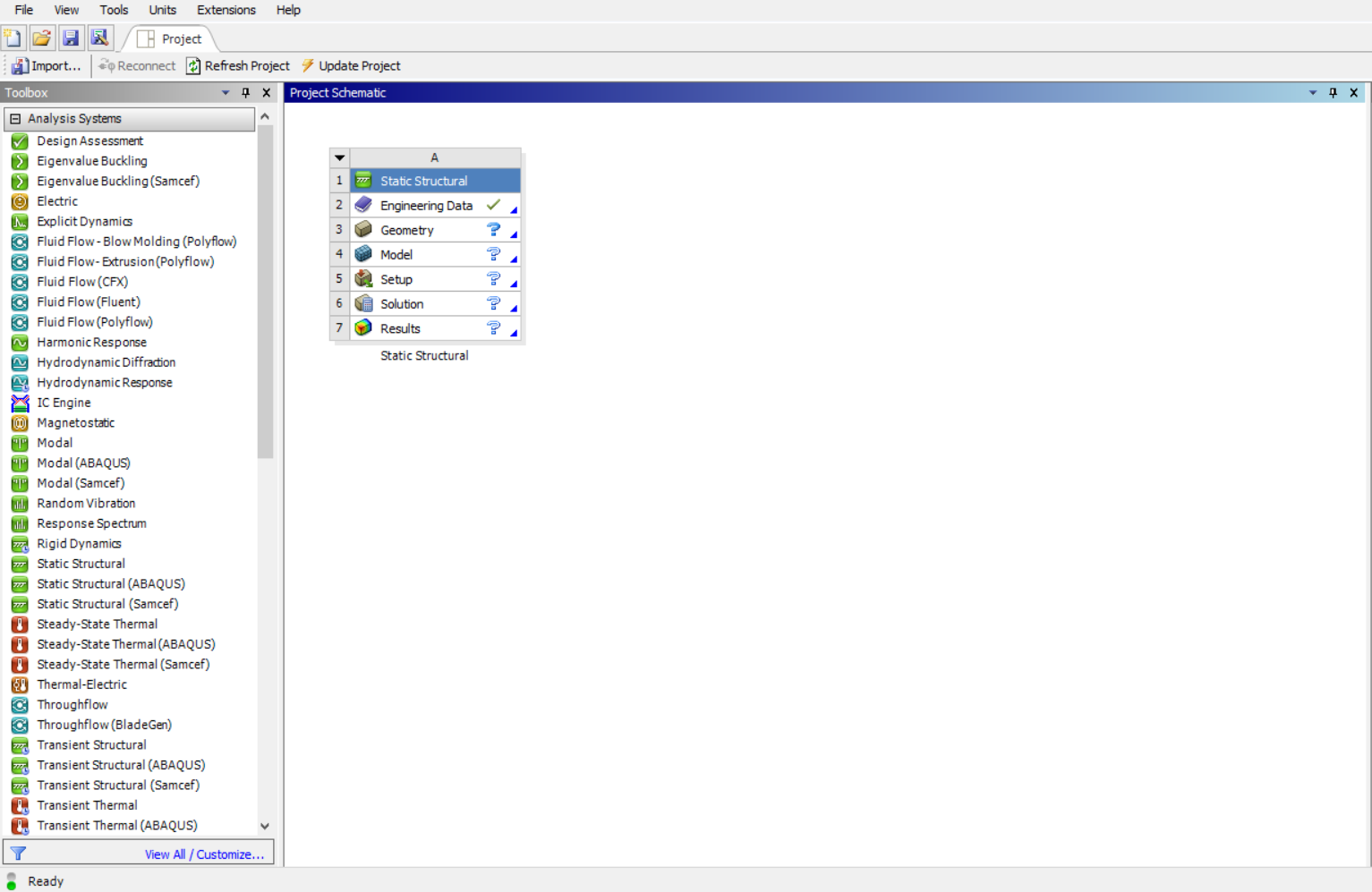Select the Geometry cell in system A
Viewport: 1372px width, 892px height.
point(435,230)
